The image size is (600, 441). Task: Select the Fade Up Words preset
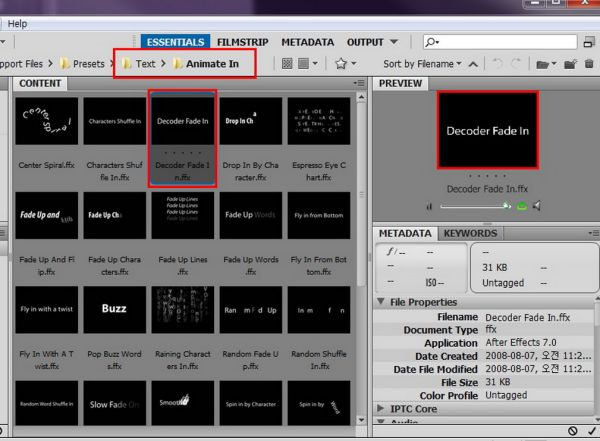click(251, 216)
